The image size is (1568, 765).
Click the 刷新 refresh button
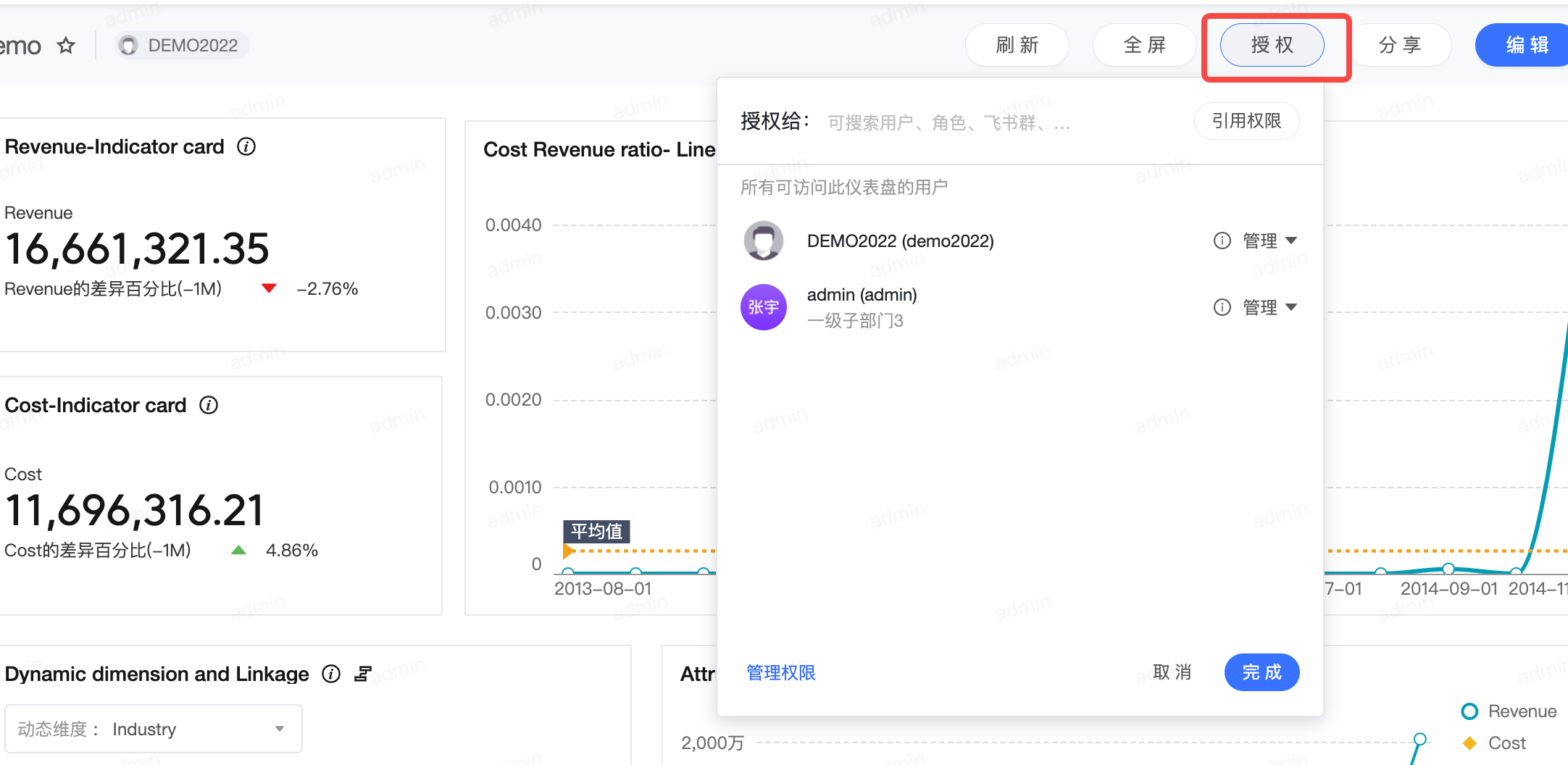tap(1017, 45)
